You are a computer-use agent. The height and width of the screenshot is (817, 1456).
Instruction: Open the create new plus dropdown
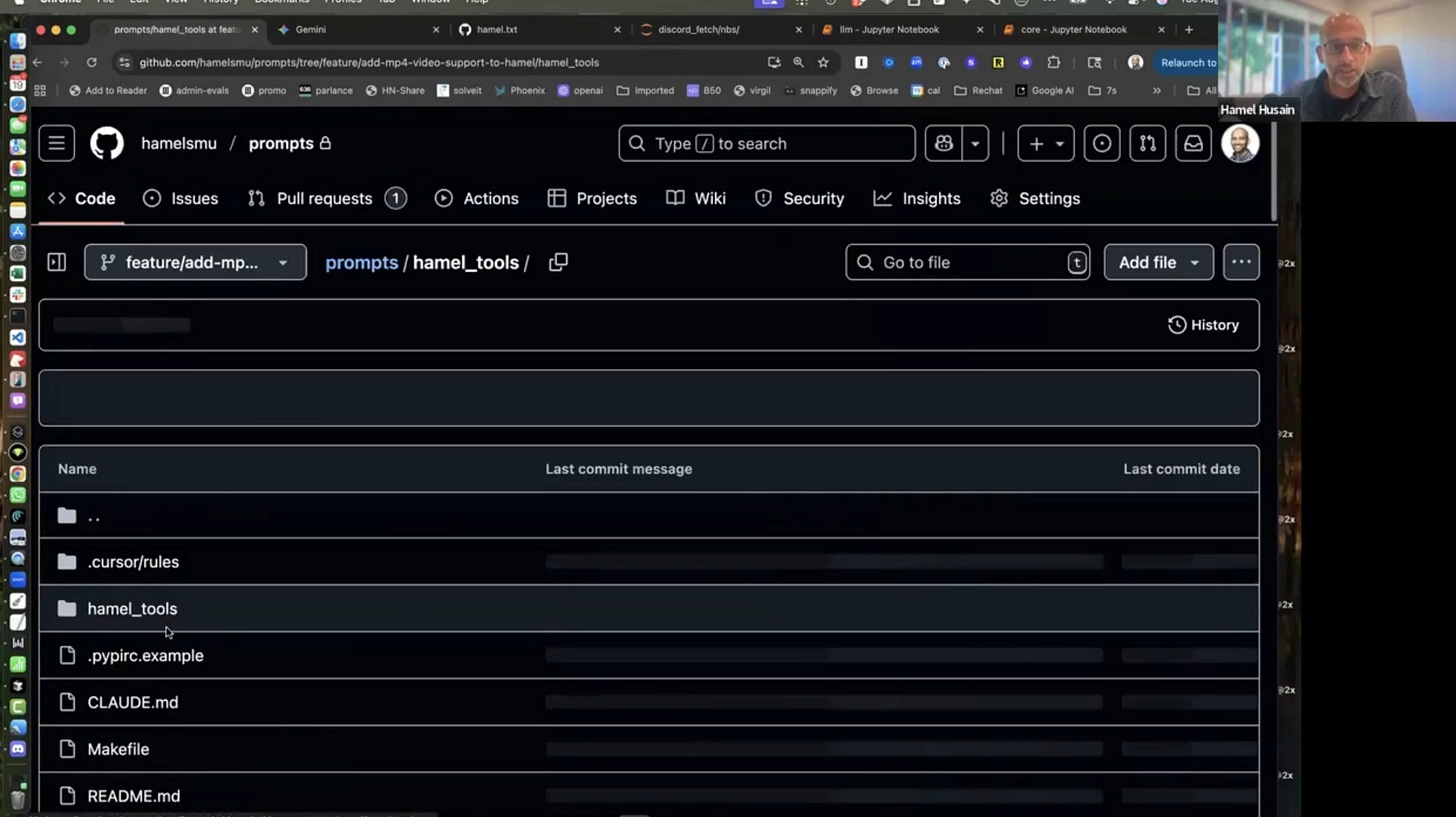pyautogui.click(x=1045, y=144)
